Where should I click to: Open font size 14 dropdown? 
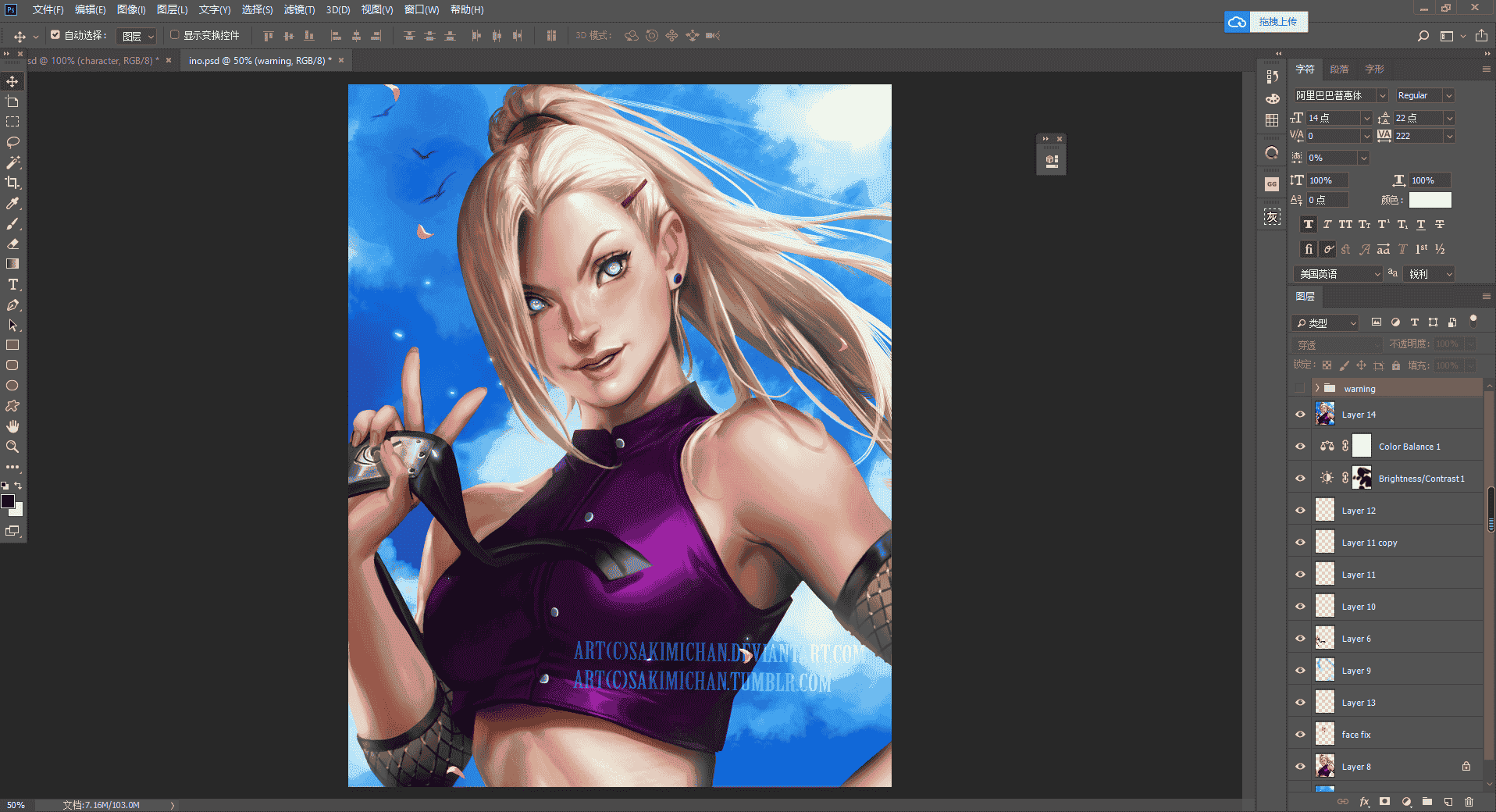pyautogui.click(x=1366, y=118)
